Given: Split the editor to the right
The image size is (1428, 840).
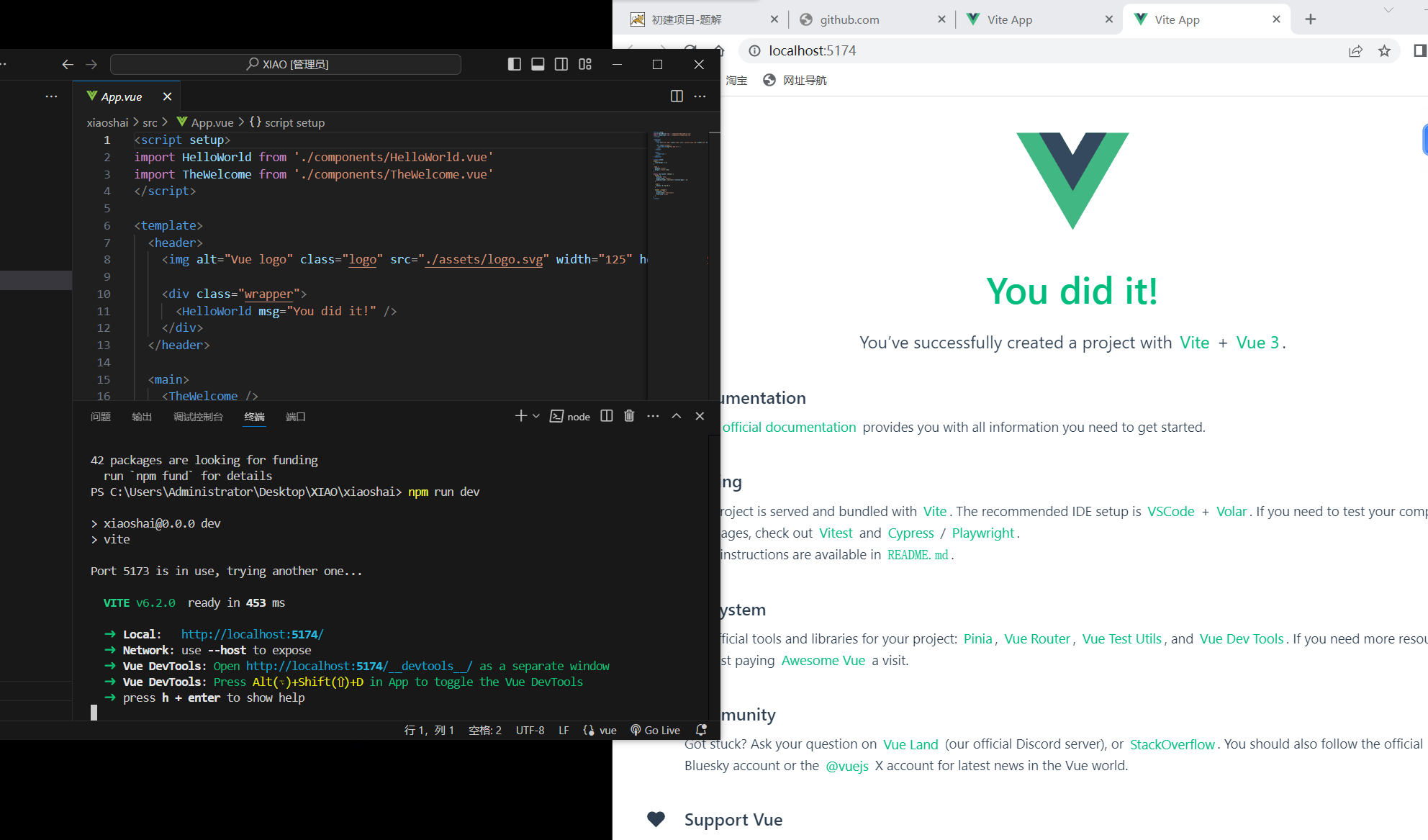Looking at the screenshot, I should [677, 96].
